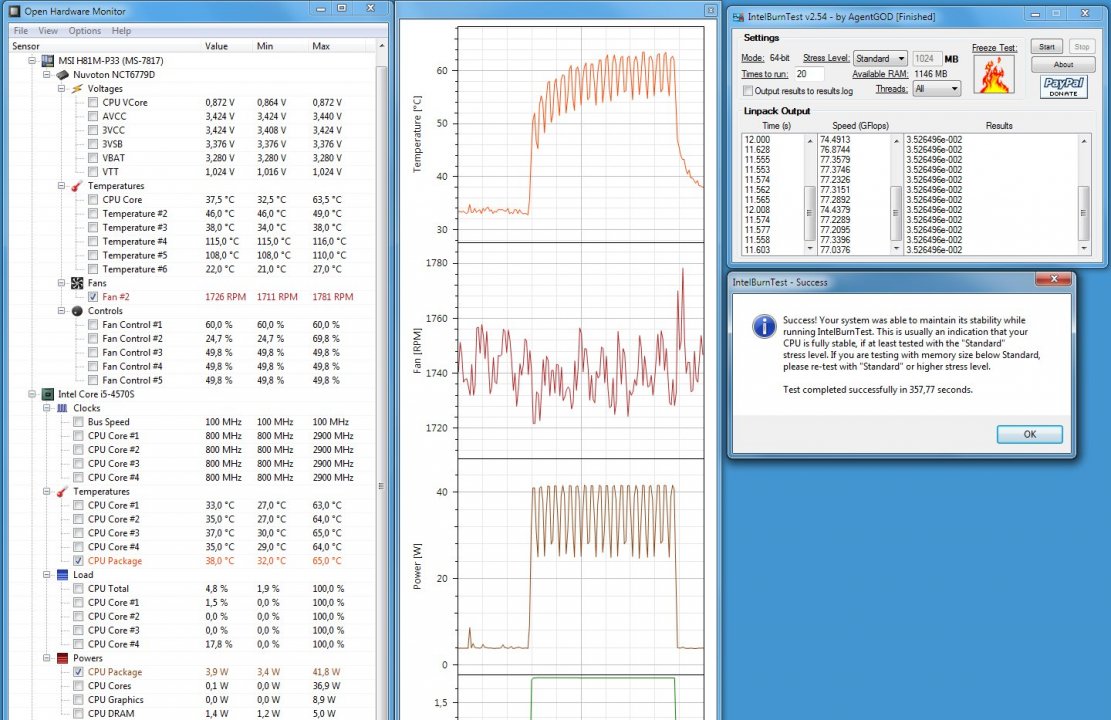The width and height of the screenshot is (1111, 720).
Task: Click the Intel Core i5-4570S processor icon
Action: coord(48,394)
